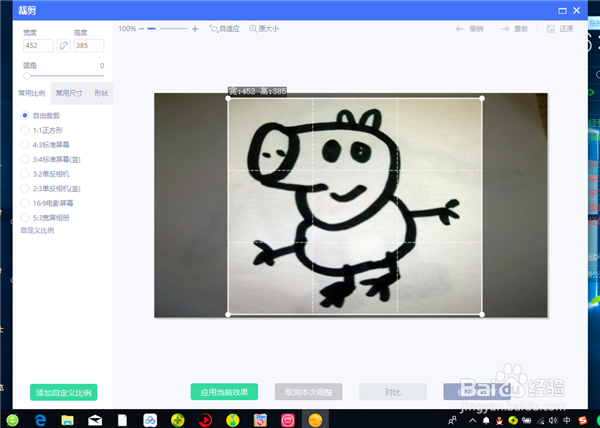Close the 裁剪 crop window
Viewport: 600px width, 428px height.
[577, 10]
